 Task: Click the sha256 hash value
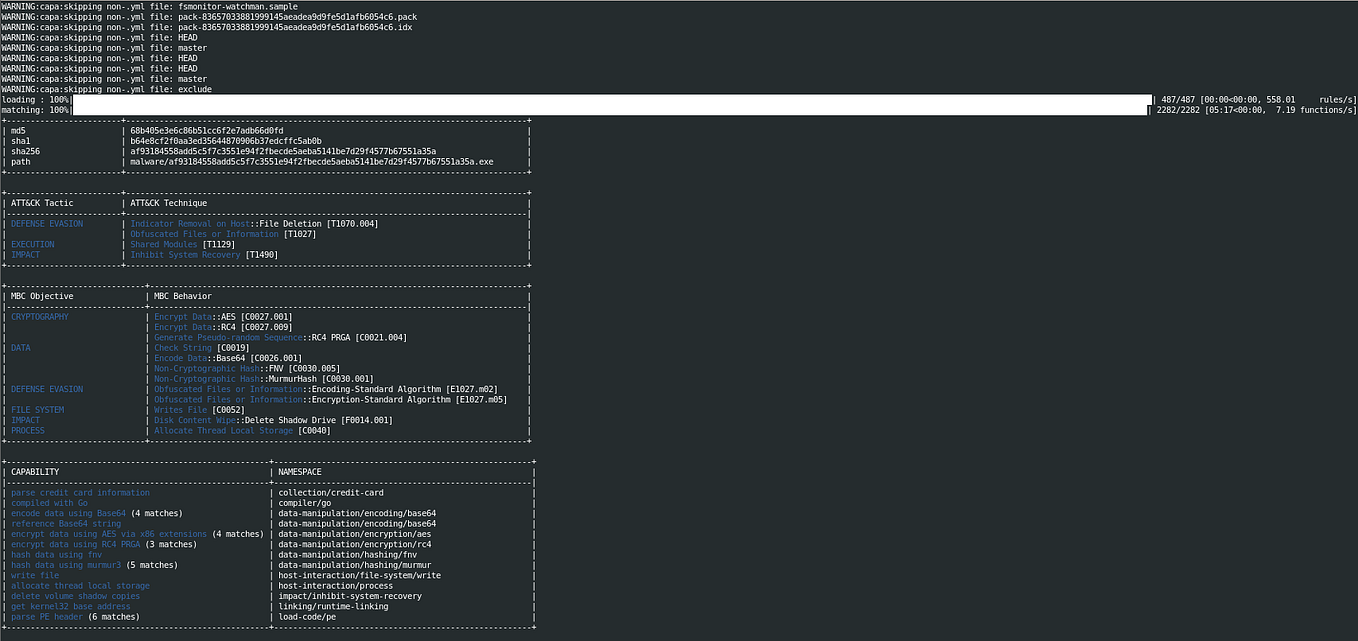pos(283,151)
